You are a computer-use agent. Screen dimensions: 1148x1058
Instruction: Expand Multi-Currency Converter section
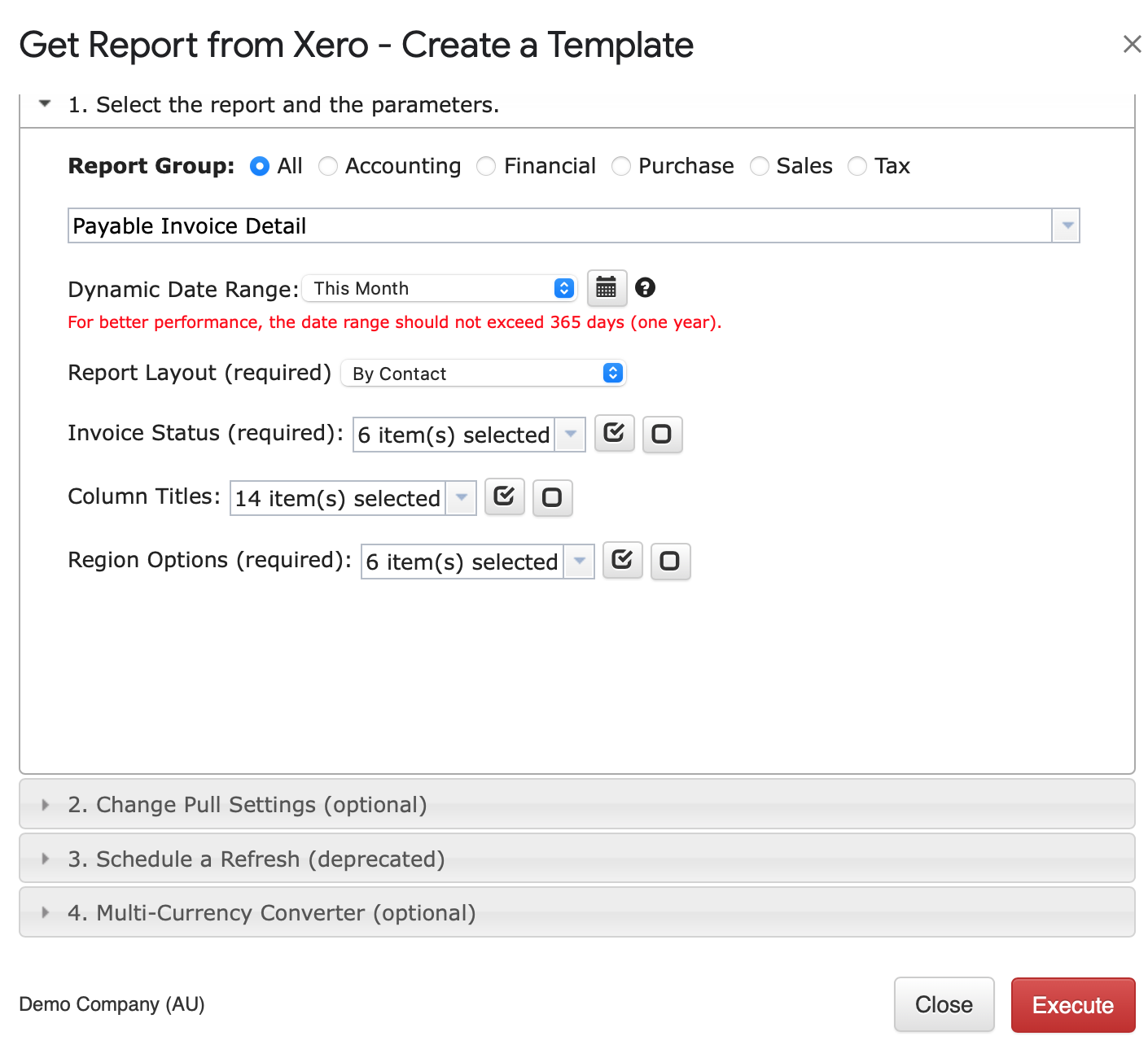click(272, 913)
